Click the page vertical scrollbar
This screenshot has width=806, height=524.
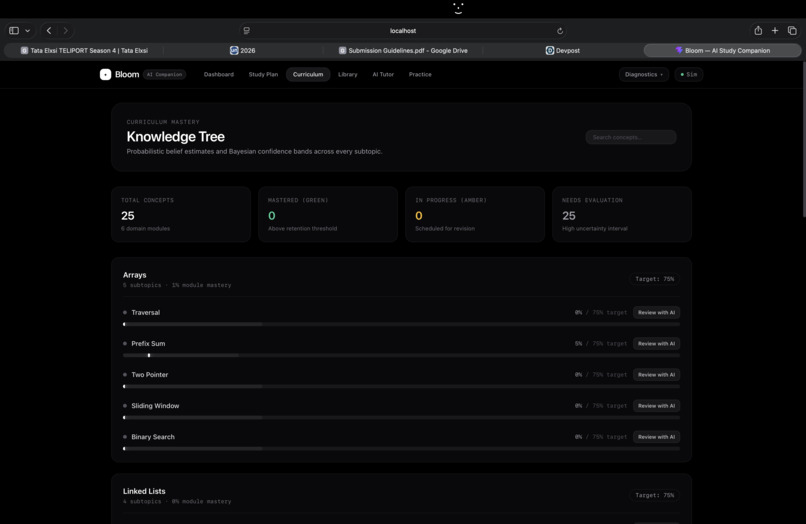(x=803, y=140)
